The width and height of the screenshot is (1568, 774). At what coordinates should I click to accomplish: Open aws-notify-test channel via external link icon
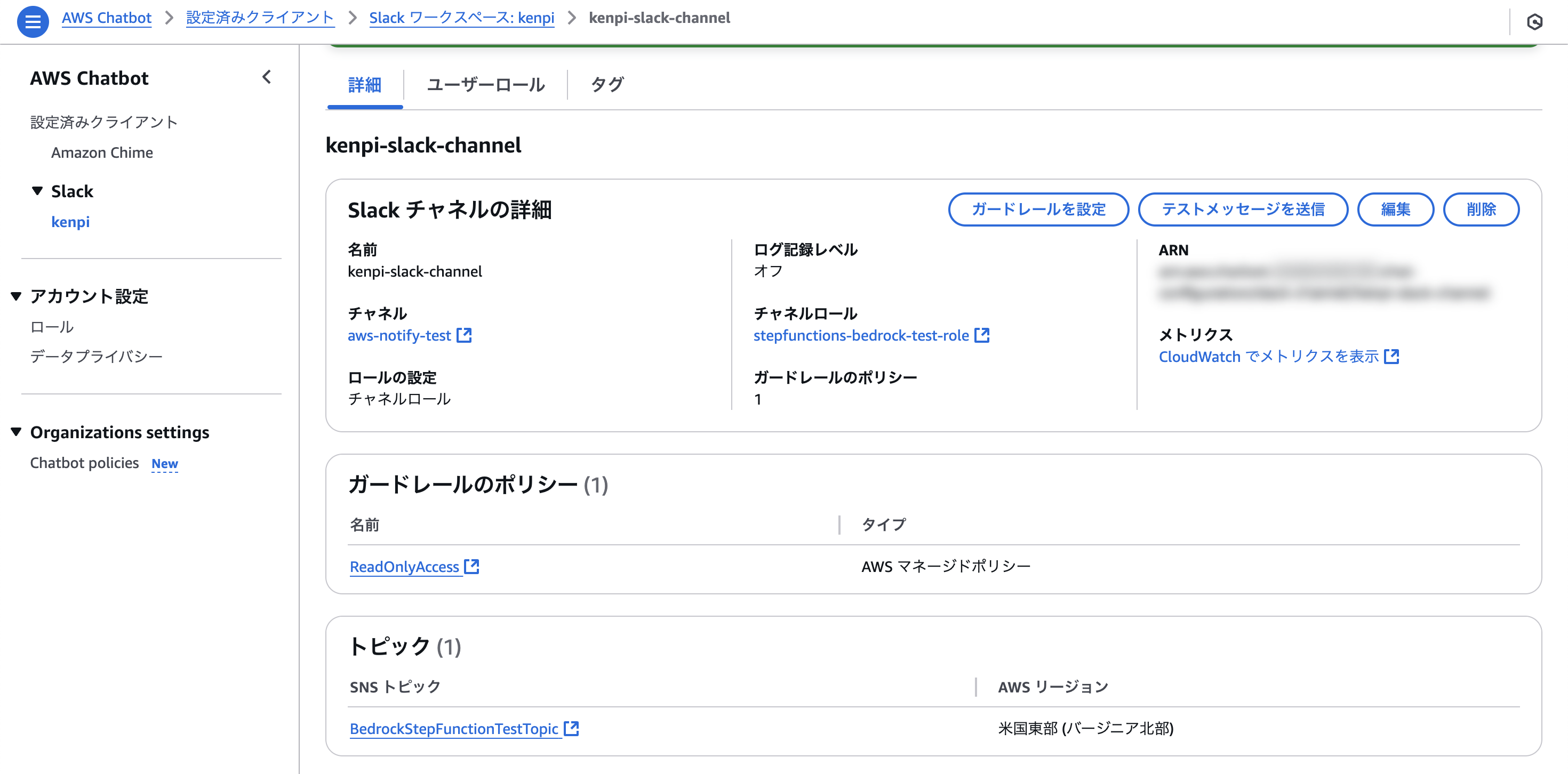click(465, 335)
